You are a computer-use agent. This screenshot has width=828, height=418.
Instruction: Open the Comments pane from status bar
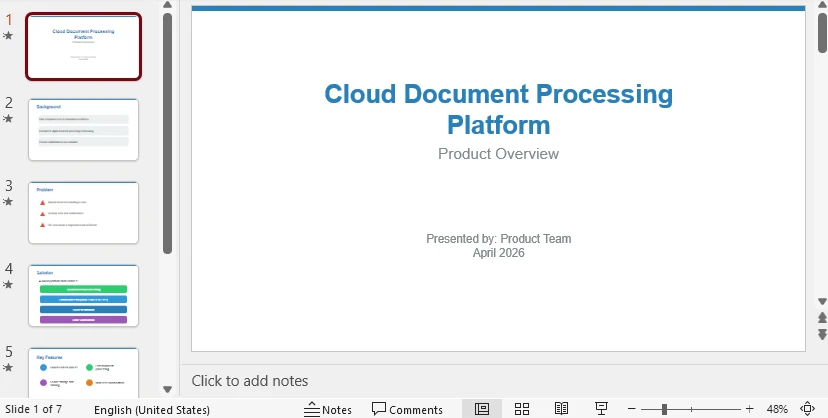point(407,410)
